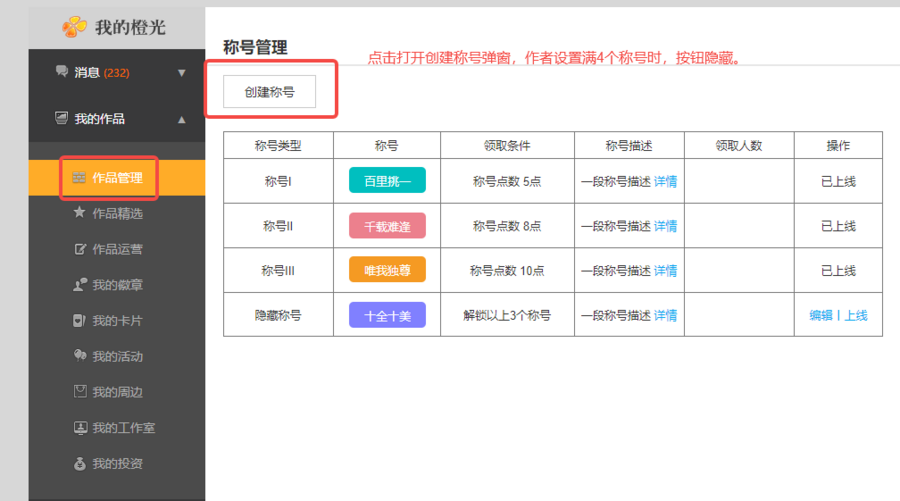
Task: Click 编辑 link in hidden title row
Action: (x=820, y=315)
